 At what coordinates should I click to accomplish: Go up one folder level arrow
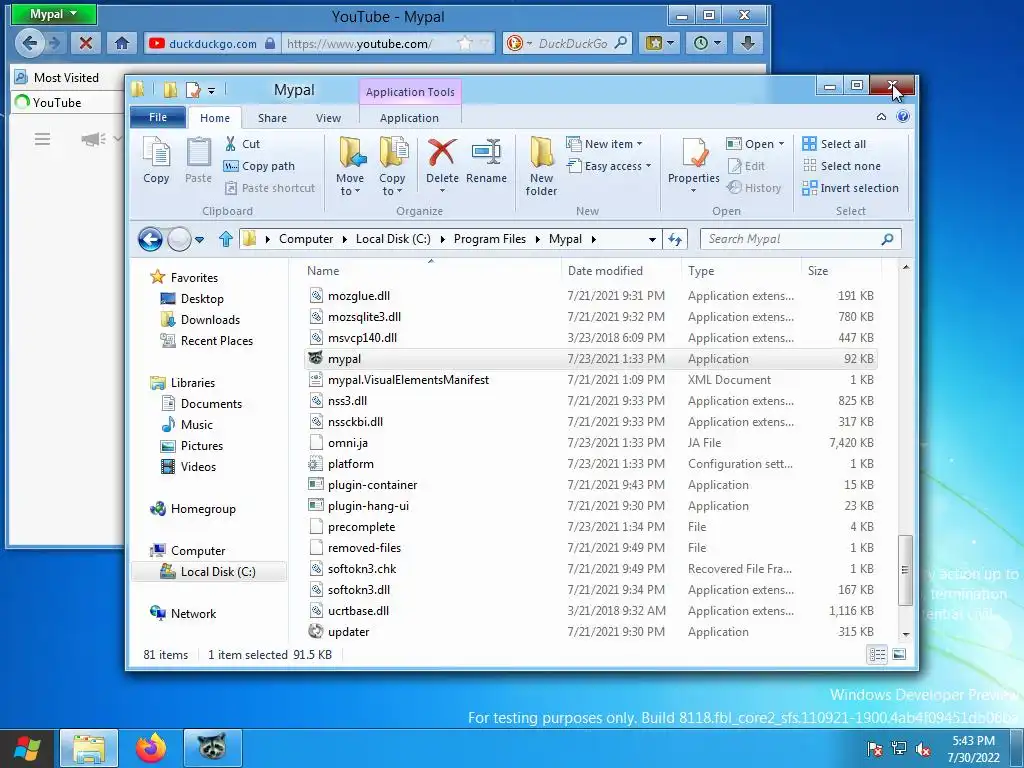(x=226, y=239)
